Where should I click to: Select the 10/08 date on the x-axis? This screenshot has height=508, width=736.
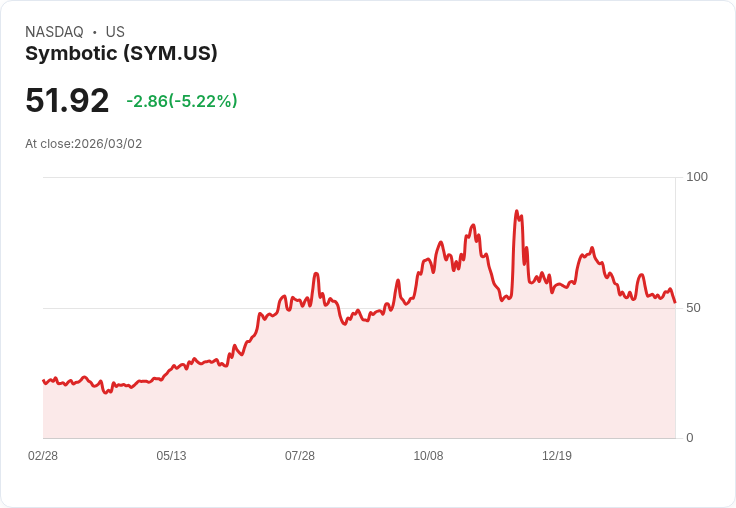tap(428, 456)
